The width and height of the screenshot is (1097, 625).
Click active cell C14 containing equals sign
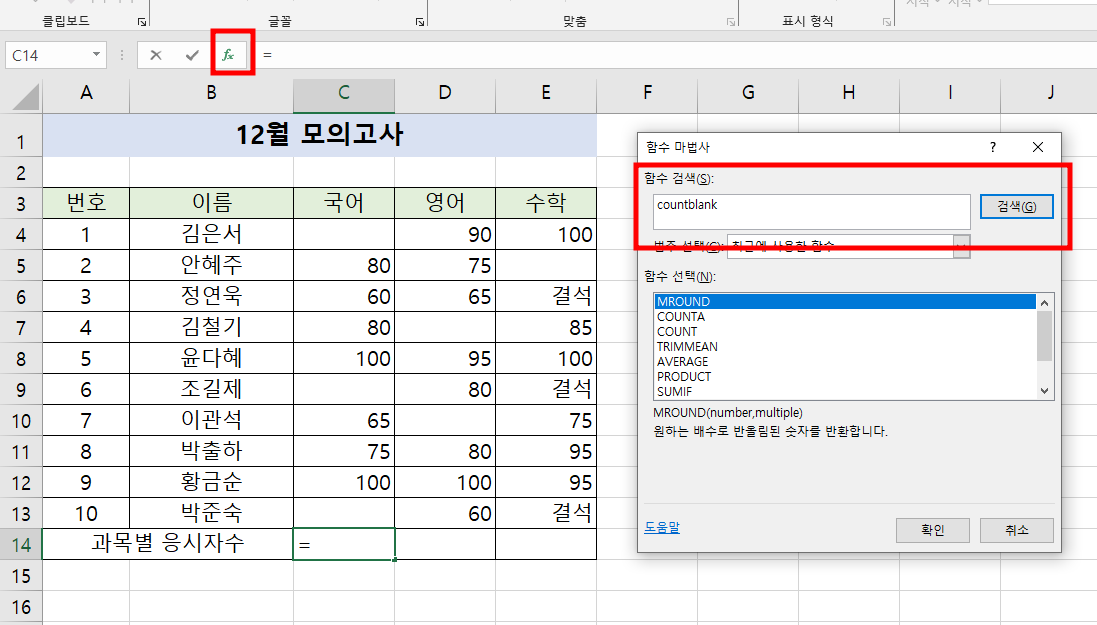344,544
